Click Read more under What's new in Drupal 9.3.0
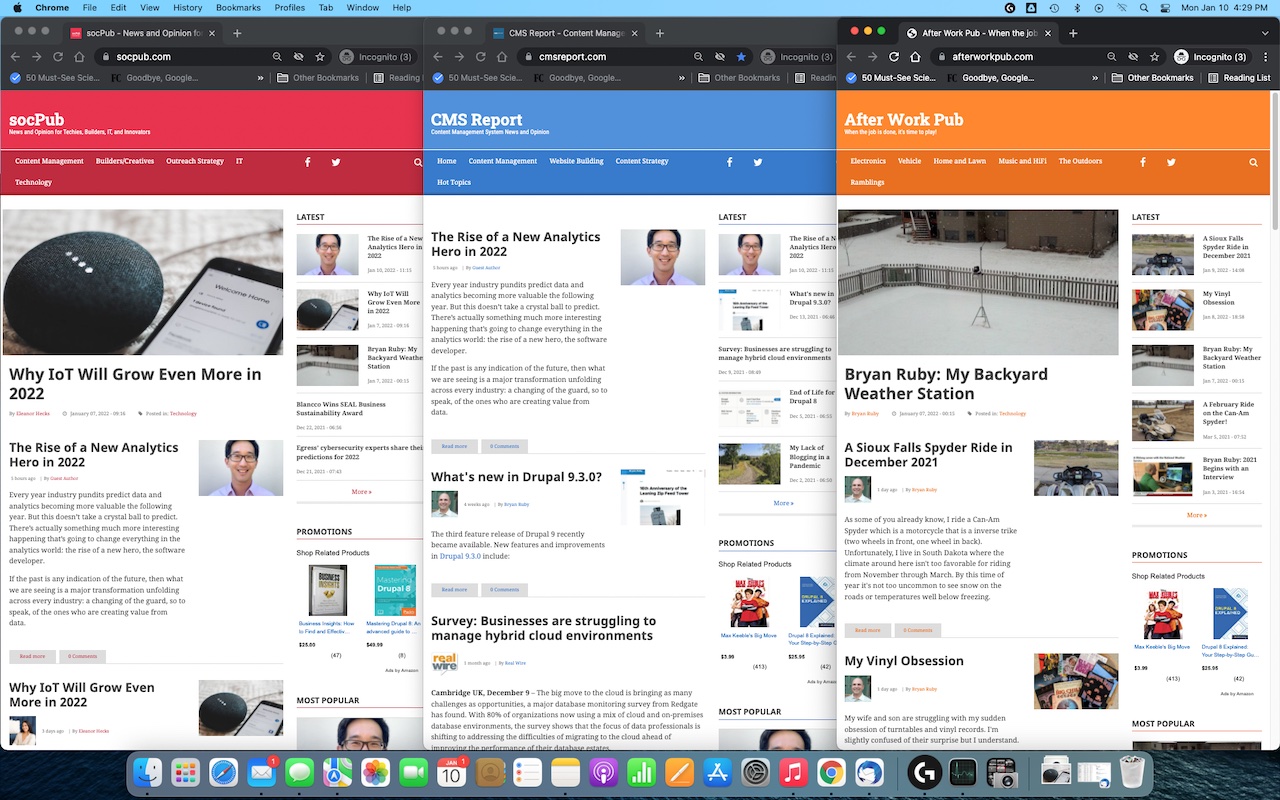Image resolution: width=1280 pixels, height=800 pixels. pyautogui.click(x=454, y=590)
